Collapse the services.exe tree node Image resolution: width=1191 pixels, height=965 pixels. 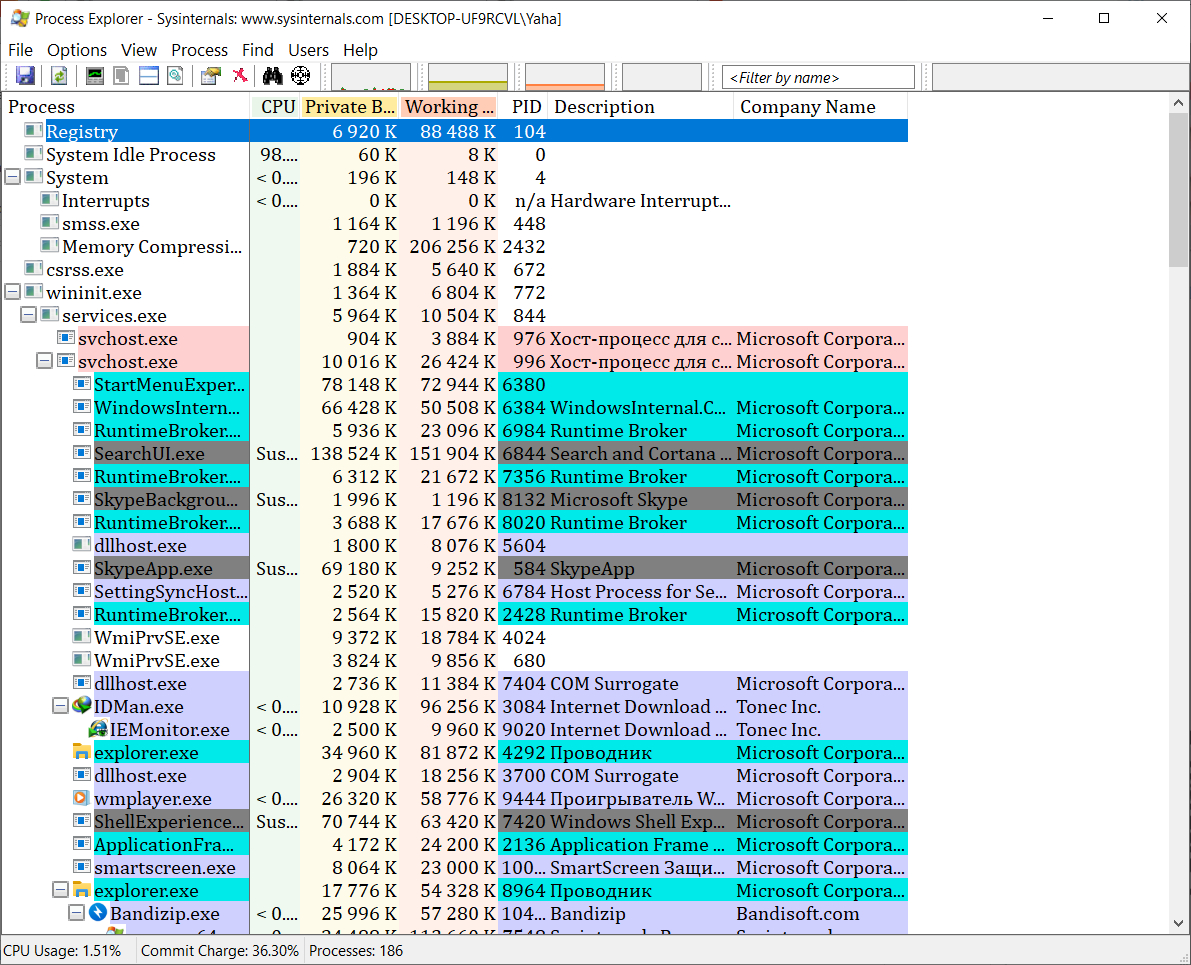tap(28, 315)
